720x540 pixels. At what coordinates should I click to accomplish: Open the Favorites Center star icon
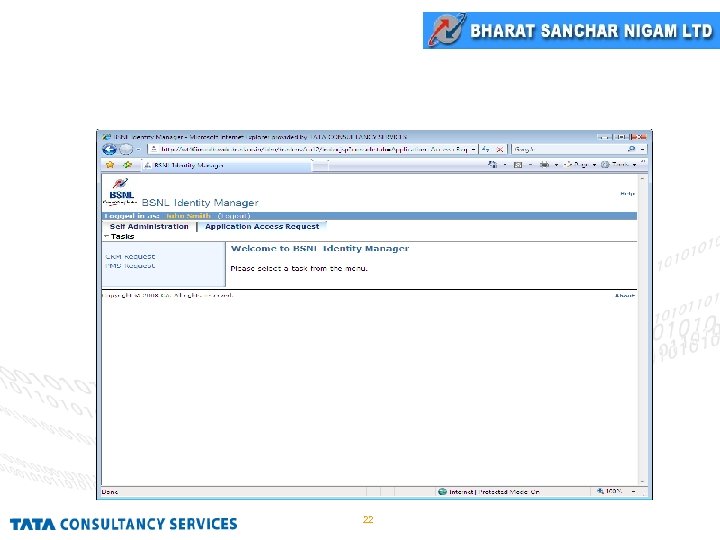point(110,164)
